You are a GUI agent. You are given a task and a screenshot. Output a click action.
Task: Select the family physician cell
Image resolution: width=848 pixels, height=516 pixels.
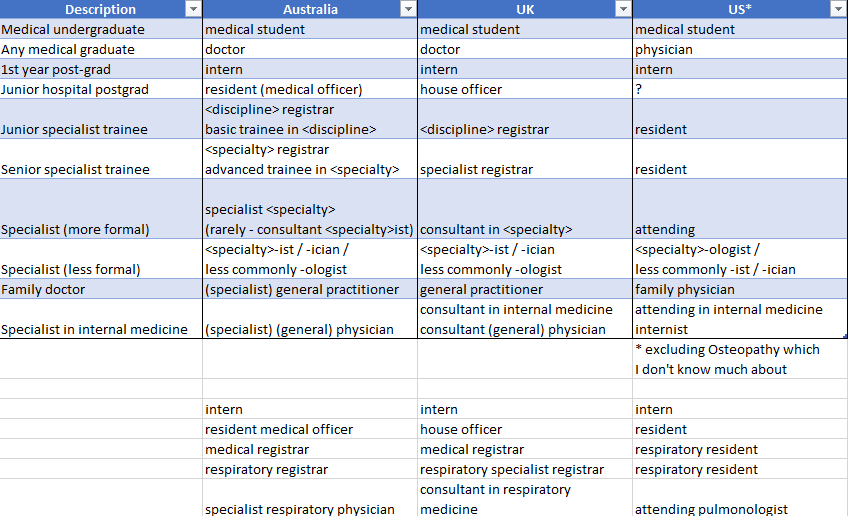[739, 289]
